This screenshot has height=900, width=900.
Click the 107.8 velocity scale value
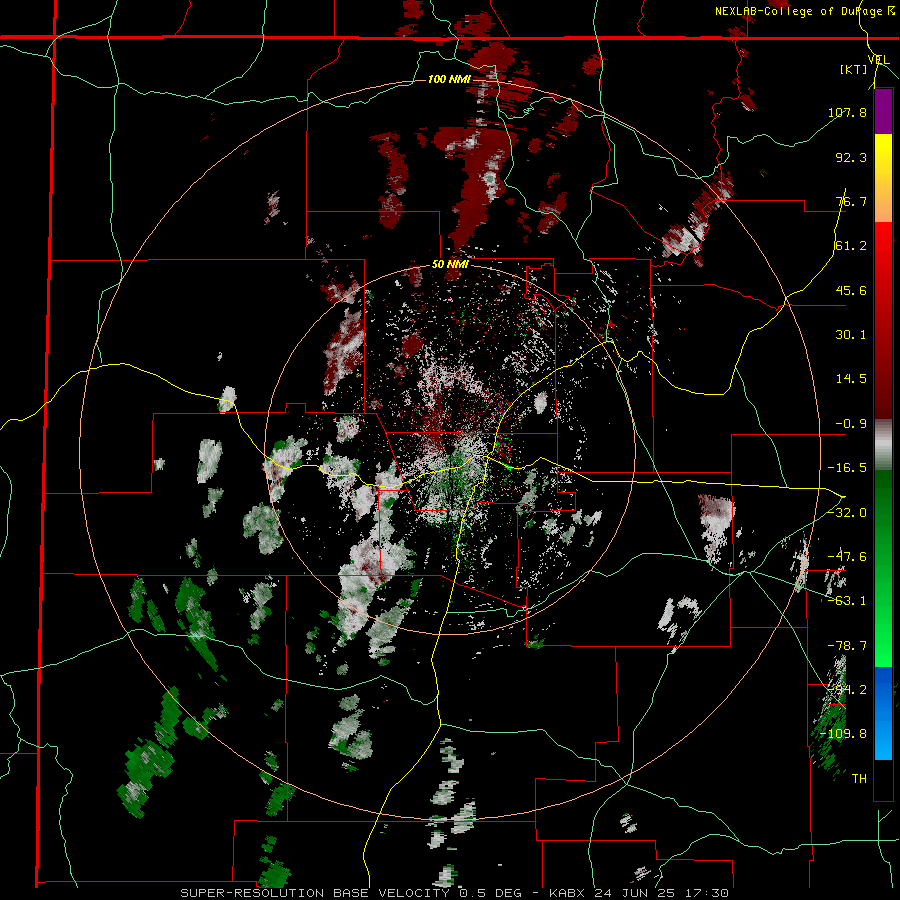pos(847,112)
